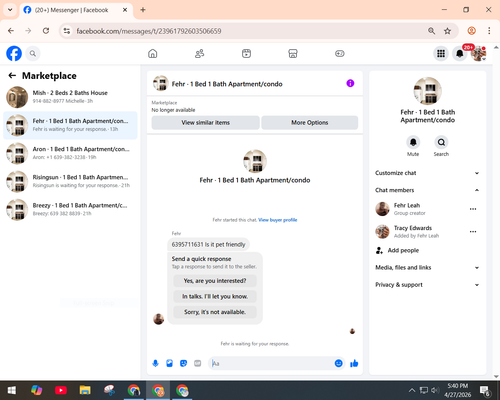Choose a GIF icon
The width and height of the screenshot is (500, 400).
pyautogui.click(x=198, y=363)
